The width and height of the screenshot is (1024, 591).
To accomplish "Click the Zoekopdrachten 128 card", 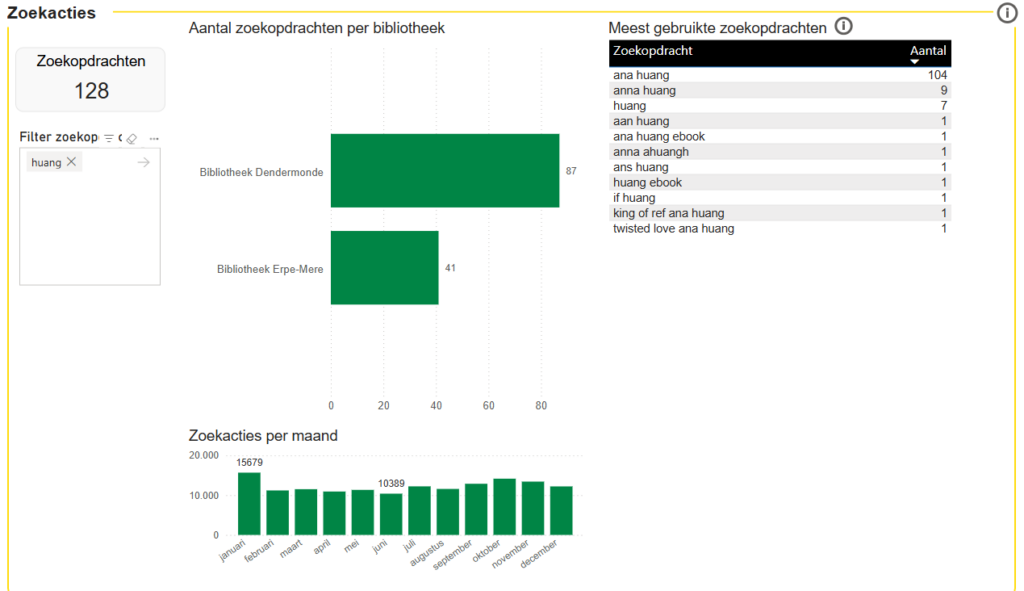I will (91, 79).
